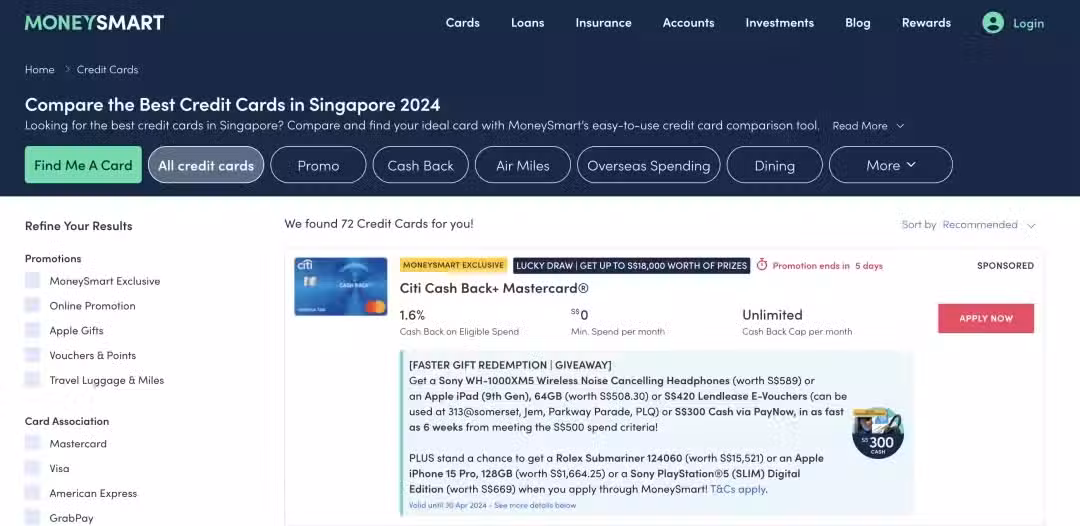Select the Promo category pill

[318, 165]
